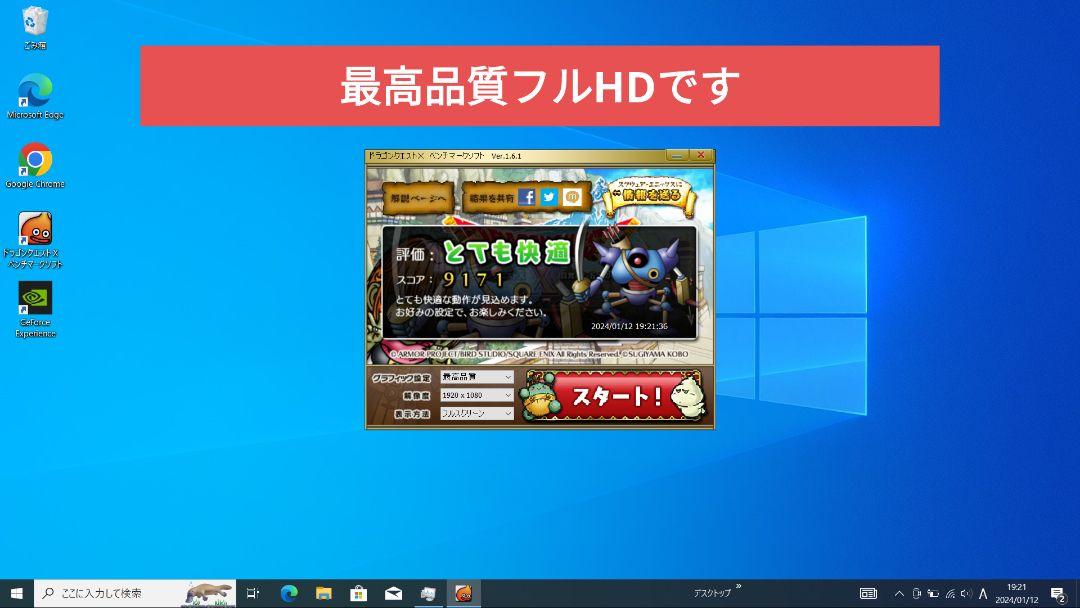Click the printer-like app icon on the taskbar
Image resolution: width=1080 pixels, height=608 pixels.
[x=428, y=593]
